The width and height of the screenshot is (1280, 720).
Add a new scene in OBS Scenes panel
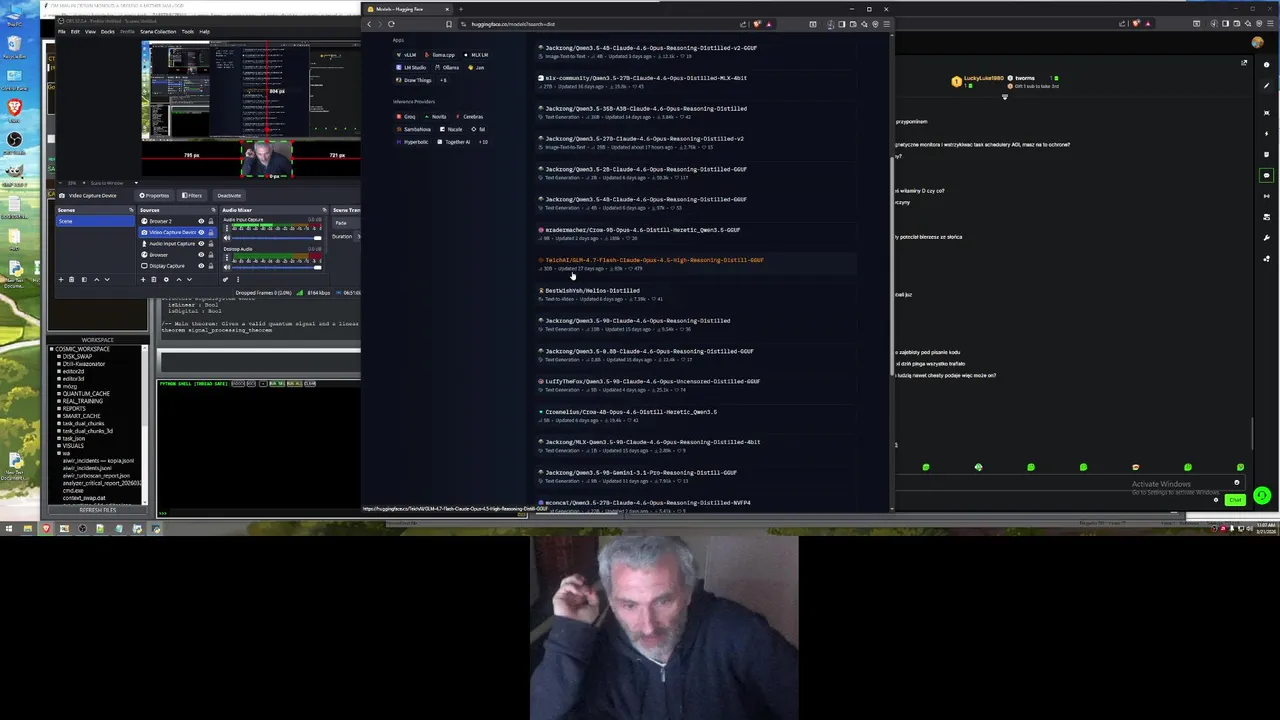pos(61,279)
